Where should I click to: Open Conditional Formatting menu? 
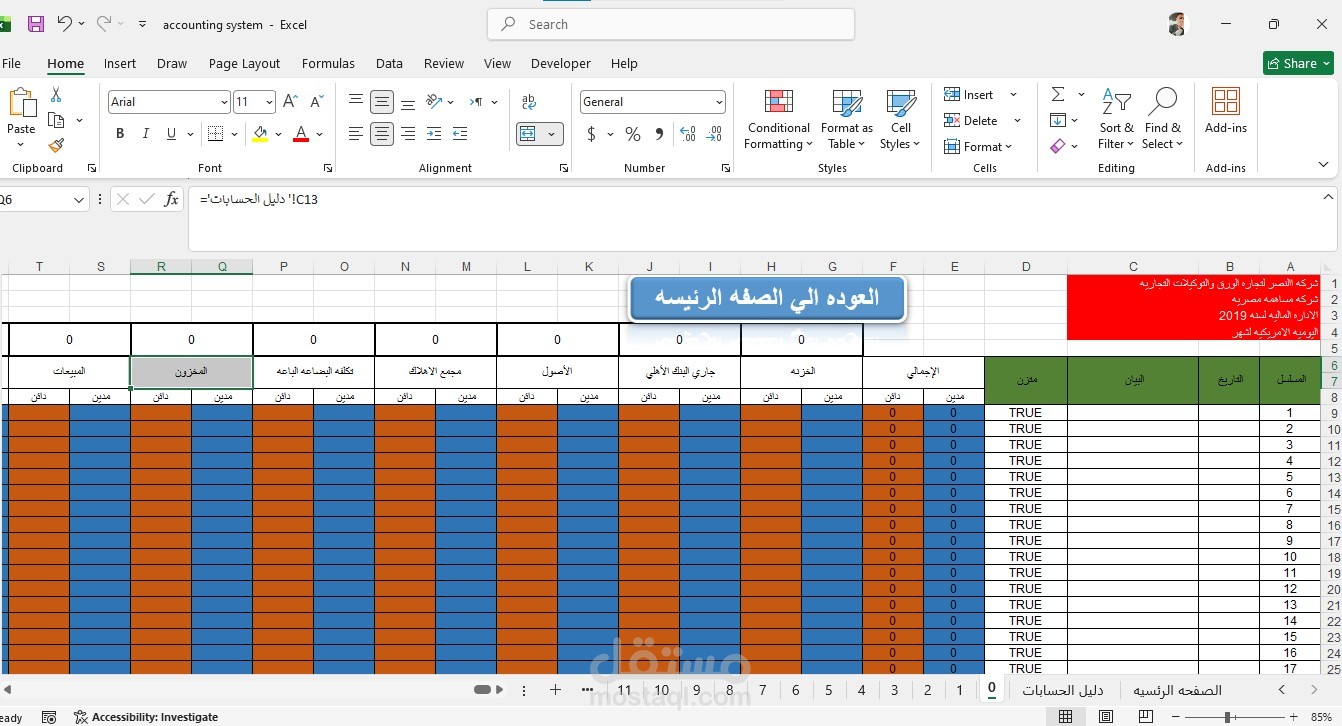[x=777, y=121]
